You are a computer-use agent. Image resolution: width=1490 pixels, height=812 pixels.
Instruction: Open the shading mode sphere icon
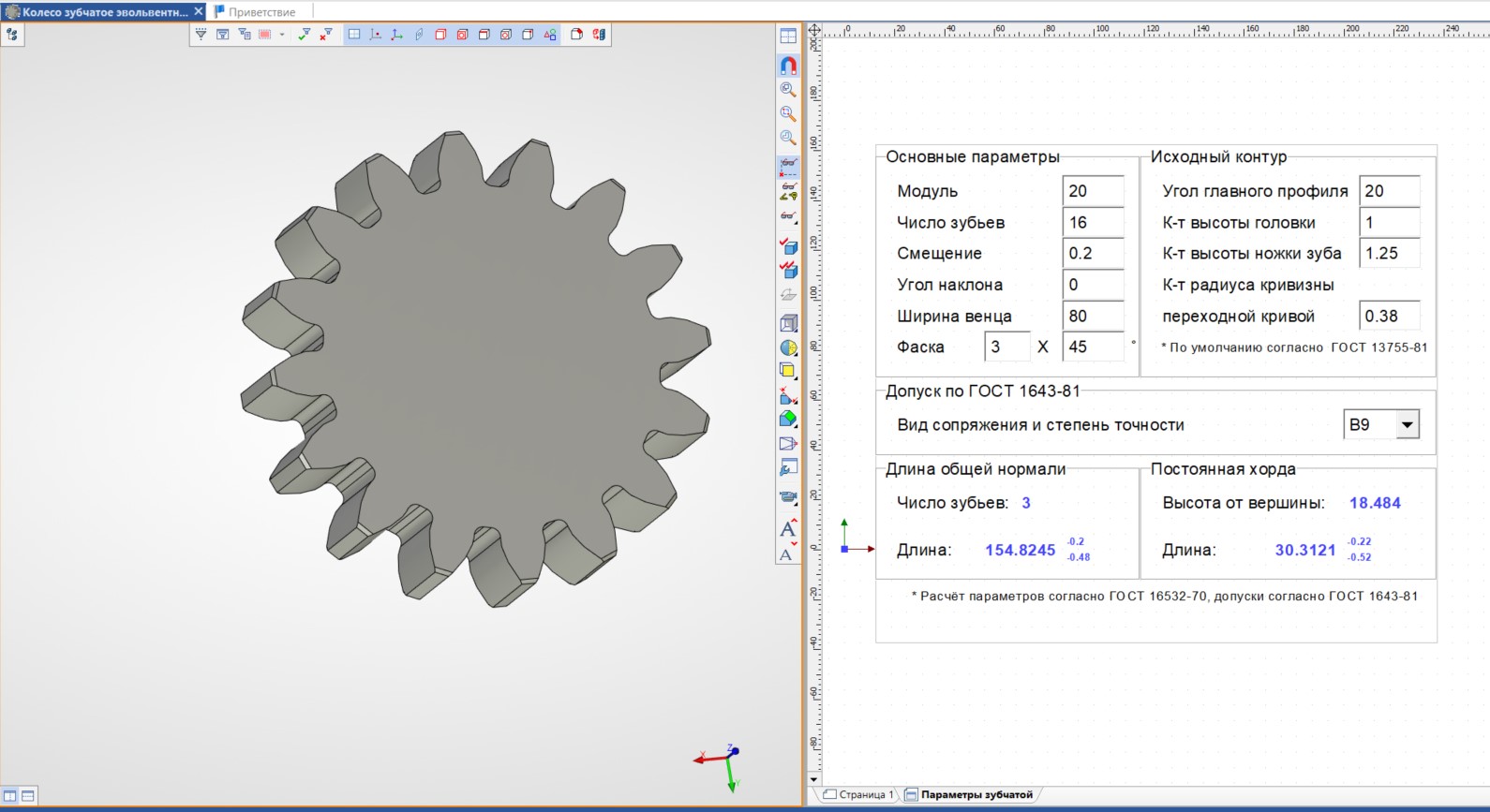coord(788,347)
